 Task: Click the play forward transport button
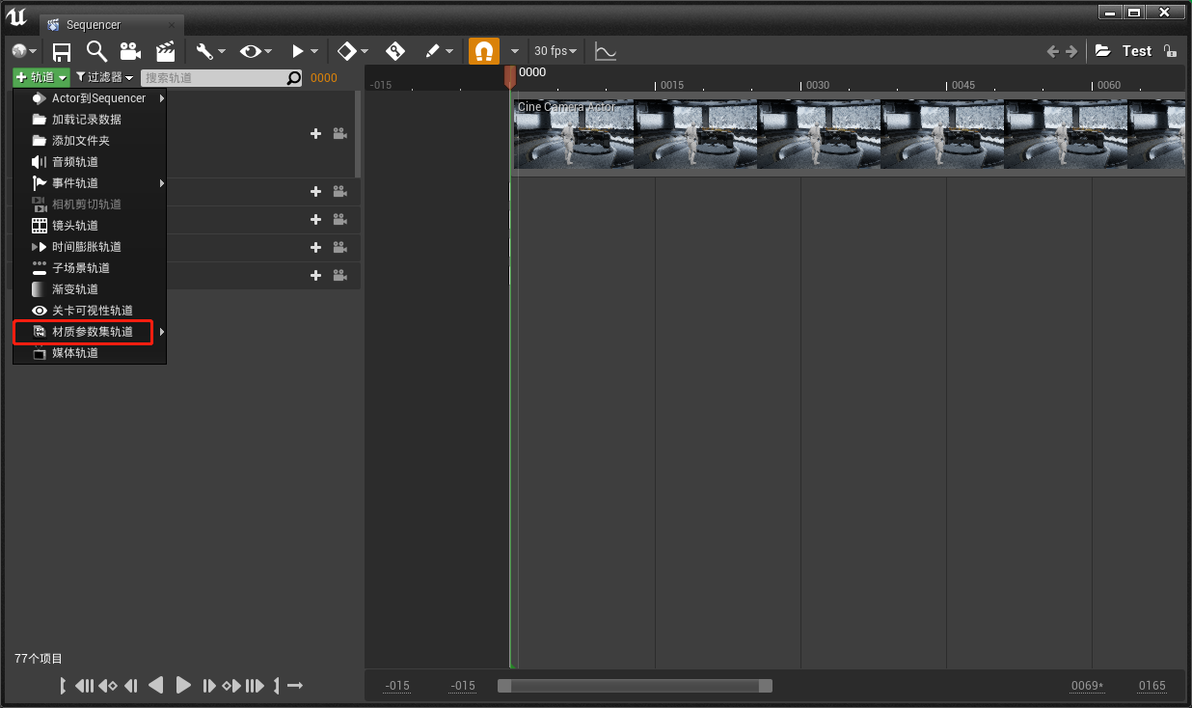pos(183,685)
